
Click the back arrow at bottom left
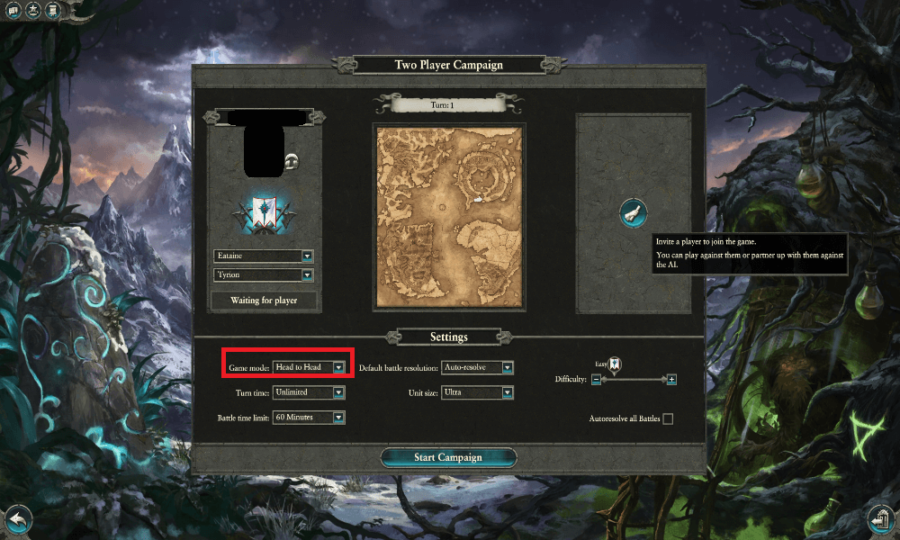(x=18, y=520)
